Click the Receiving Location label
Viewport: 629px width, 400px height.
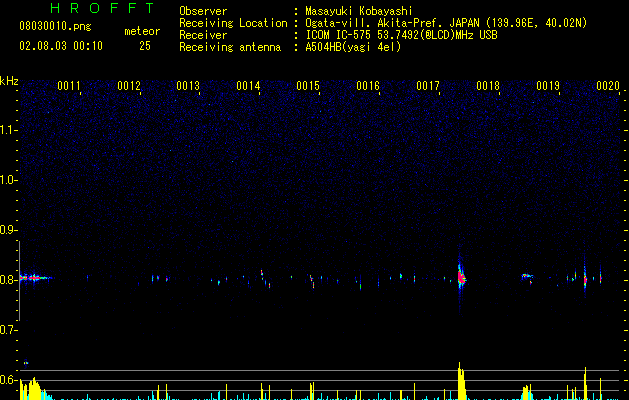click(233, 23)
